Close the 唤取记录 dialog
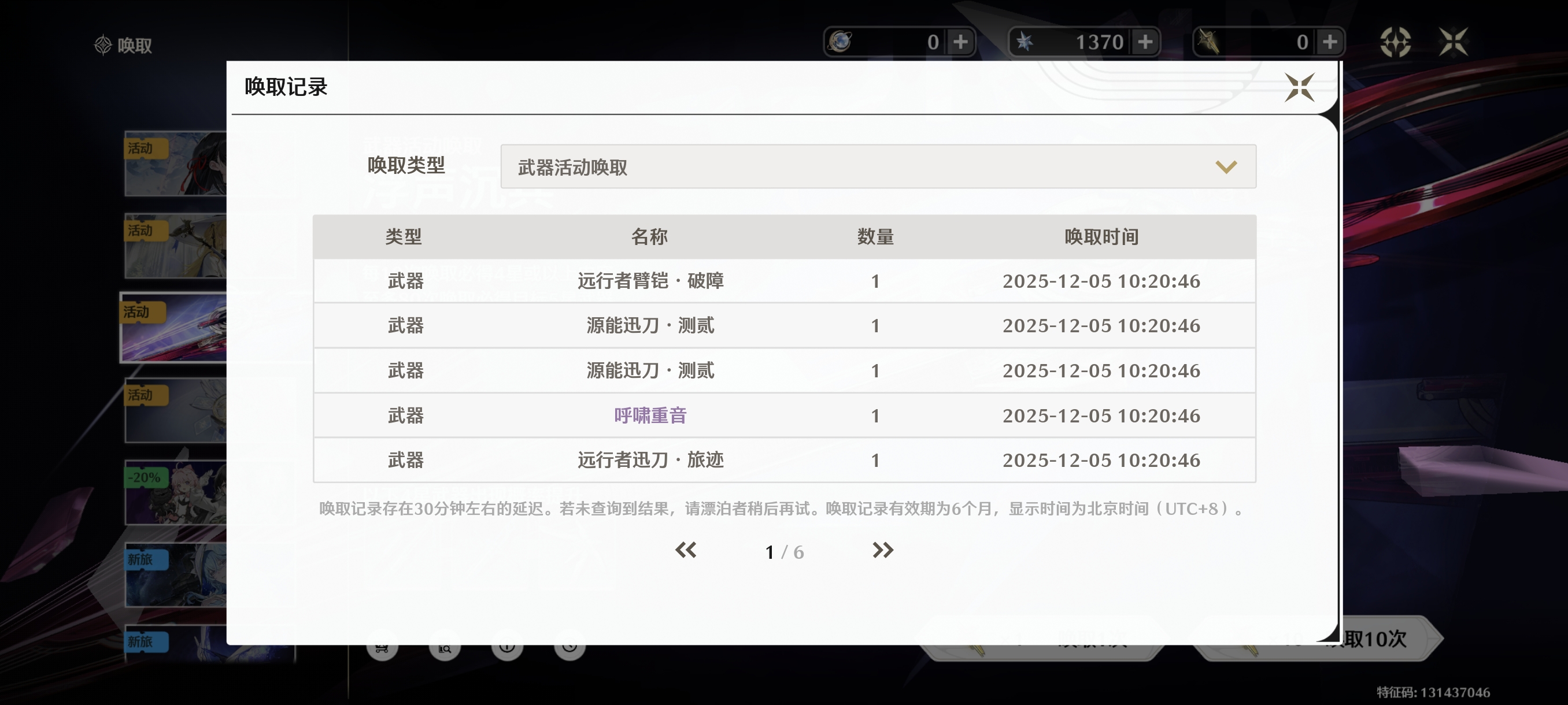 [x=1299, y=87]
